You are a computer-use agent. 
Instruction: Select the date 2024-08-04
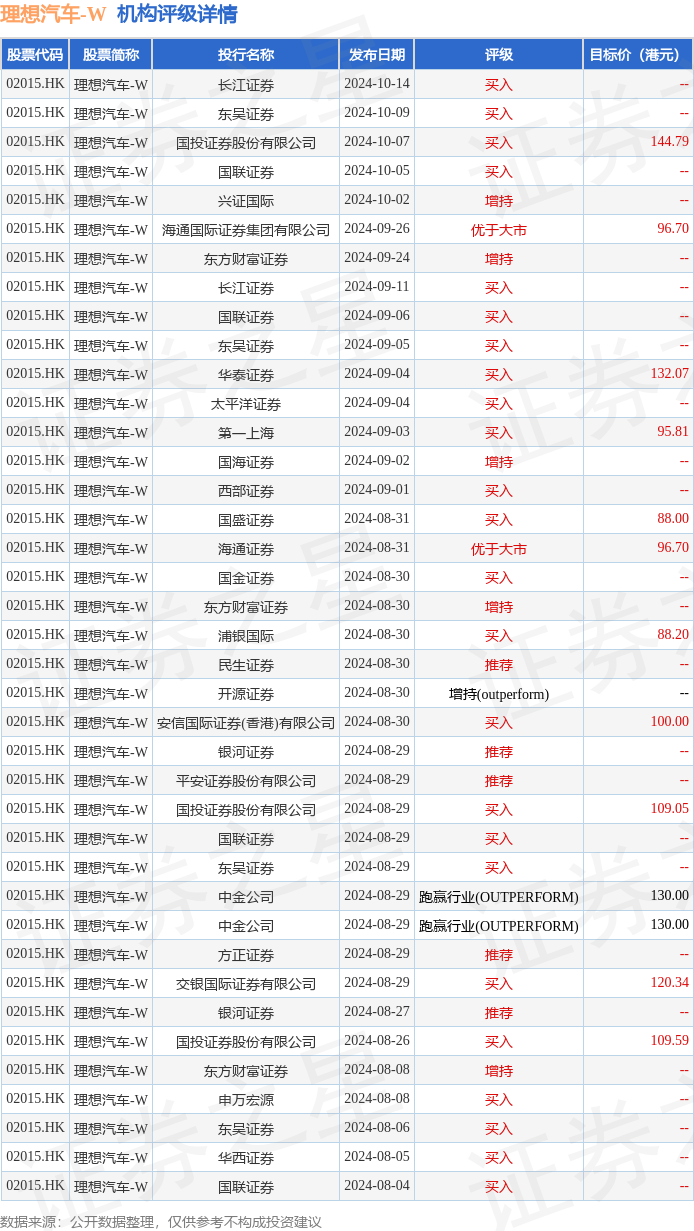point(377,1186)
